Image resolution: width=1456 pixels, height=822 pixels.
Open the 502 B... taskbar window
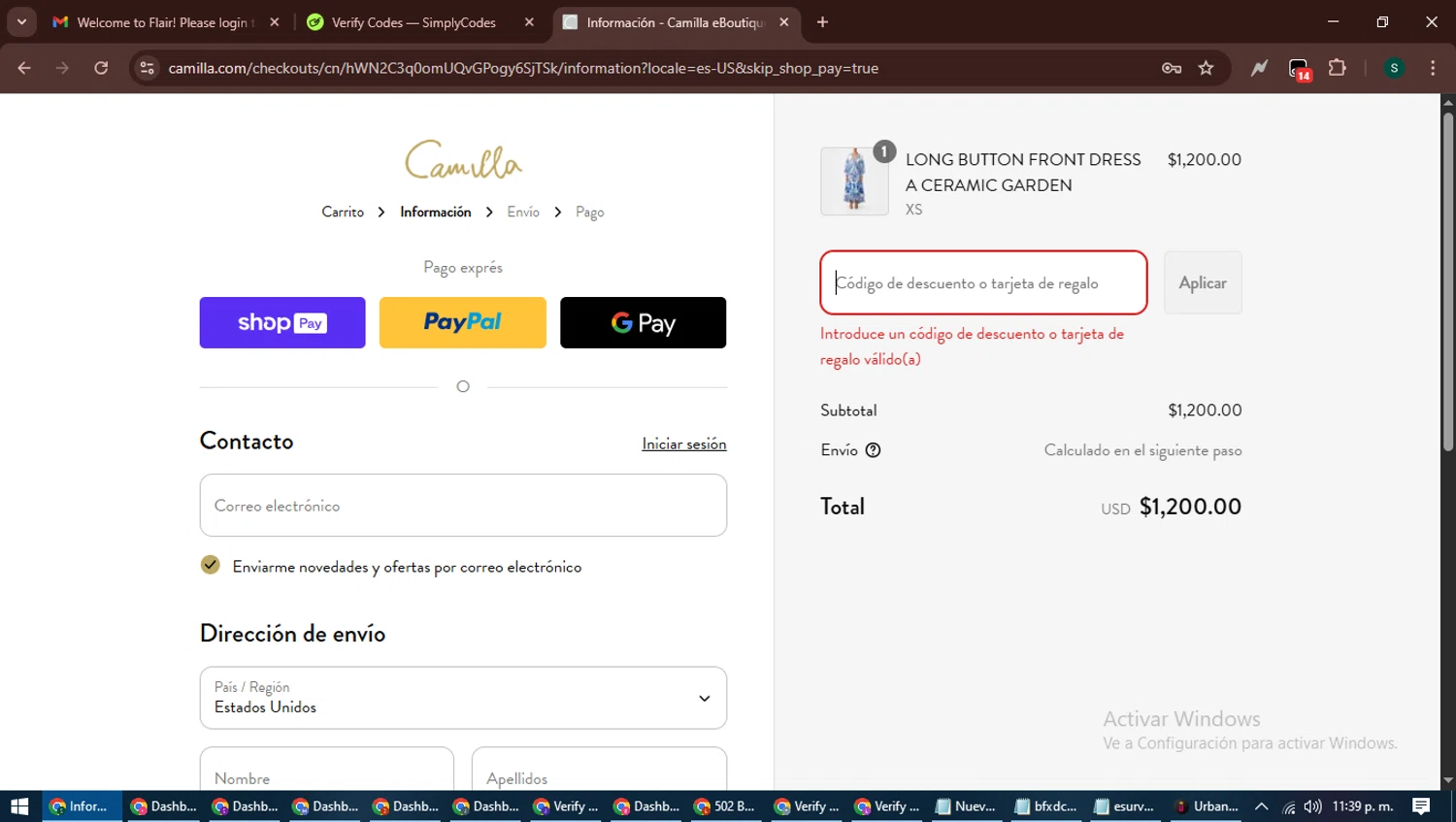pyautogui.click(x=726, y=806)
